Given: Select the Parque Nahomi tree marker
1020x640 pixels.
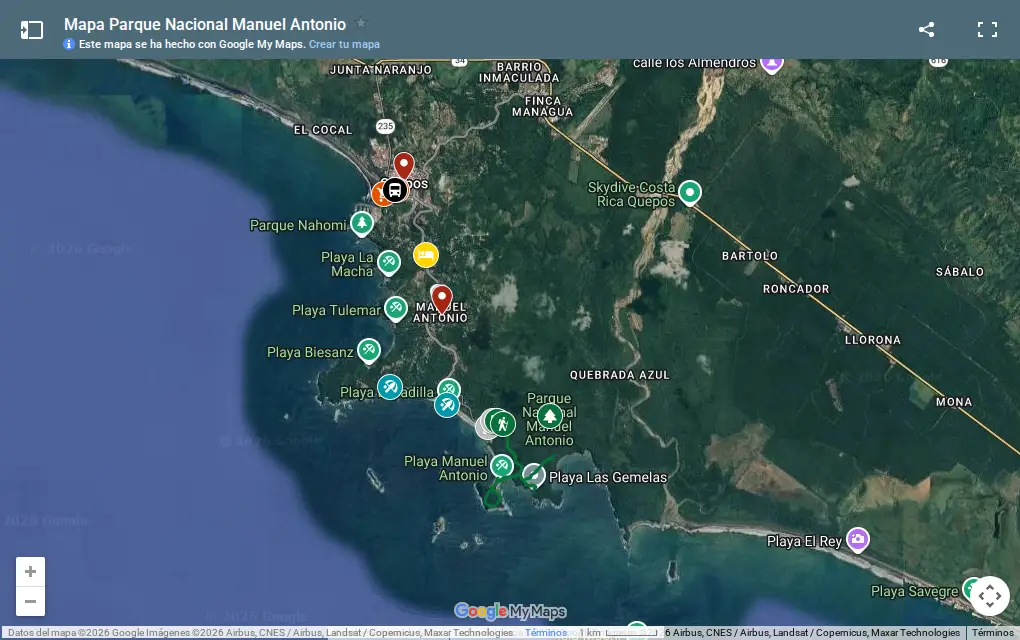Looking at the screenshot, I should (x=362, y=223).
